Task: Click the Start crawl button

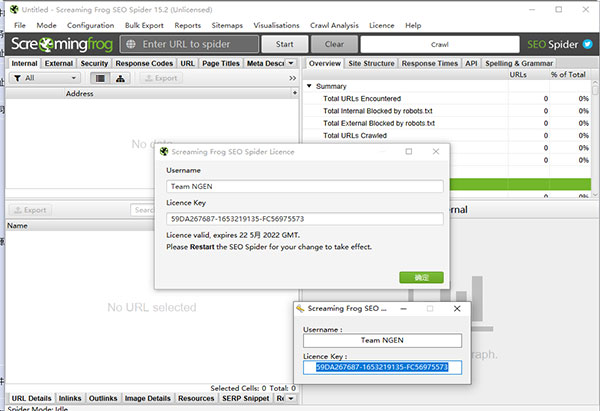Action: (x=285, y=44)
